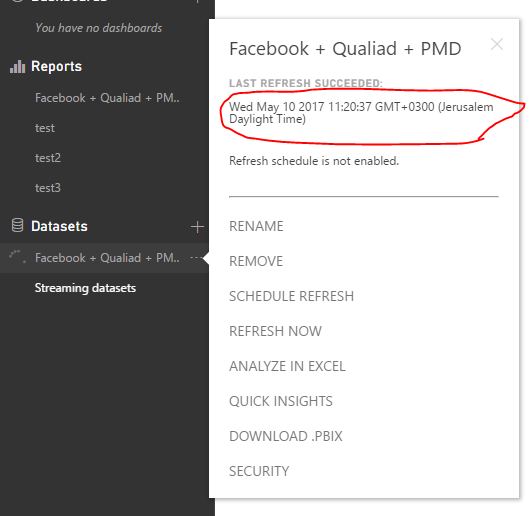532x516 pixels.
Task: Open the test3 report
Action: coord(48,188)
